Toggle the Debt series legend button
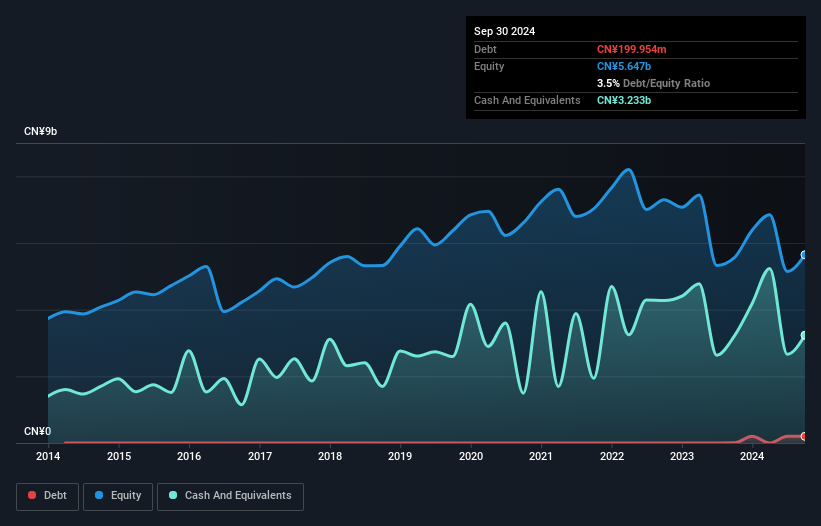This screenshot has height=526, width=821. point(48,496)
